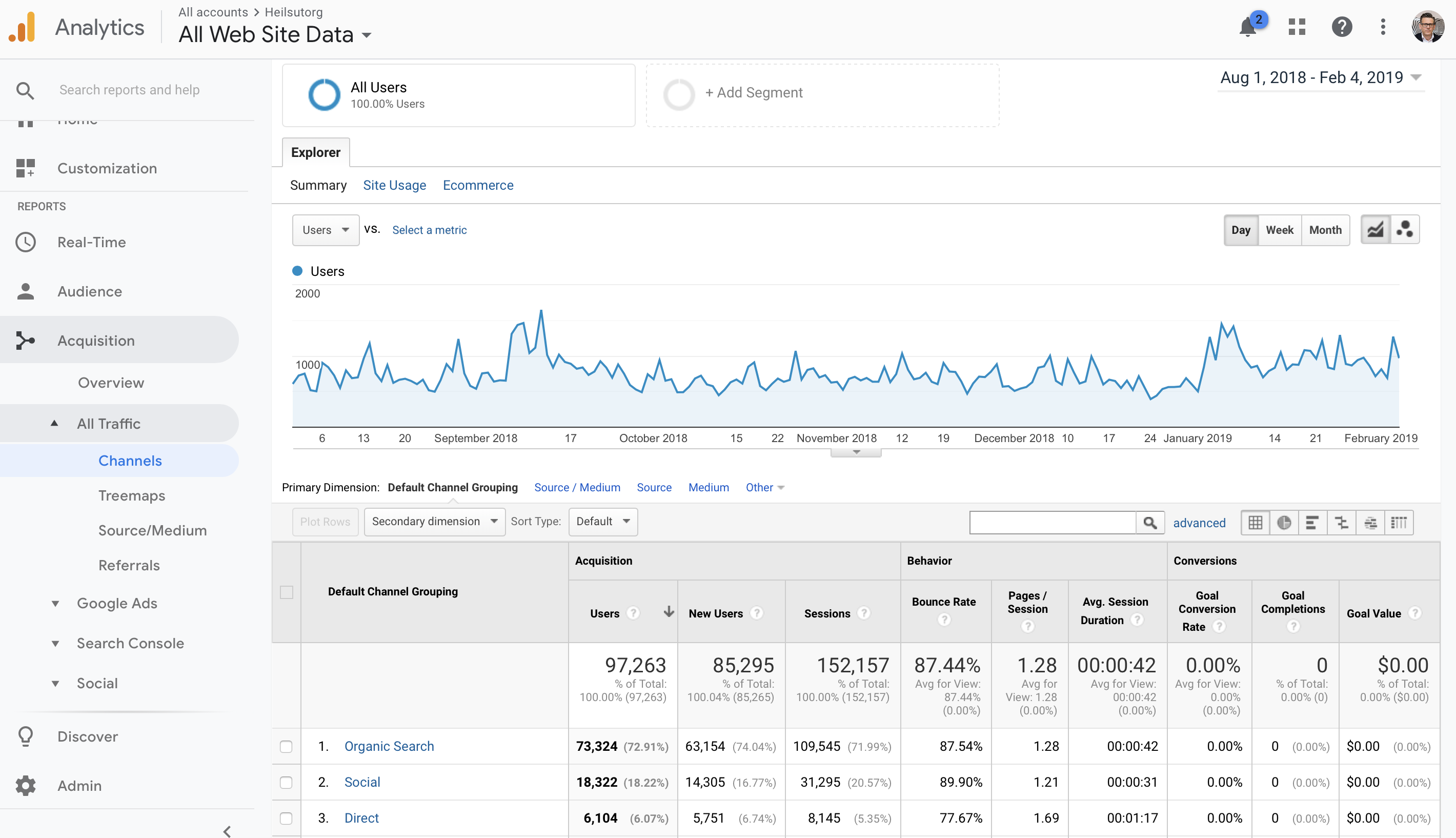The height and width of the screenshot is (838, 1456).
Task: Check the Direct row checkbox
Action: [x=286, y=819]
